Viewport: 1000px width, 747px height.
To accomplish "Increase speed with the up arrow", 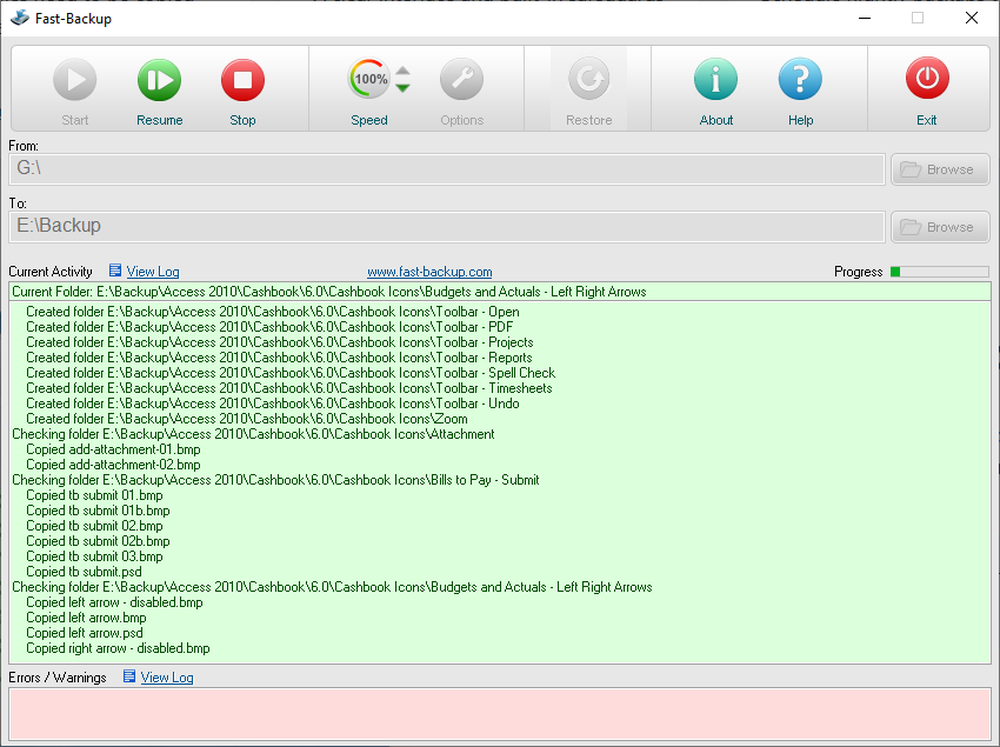I will click(x=402, y=70).
